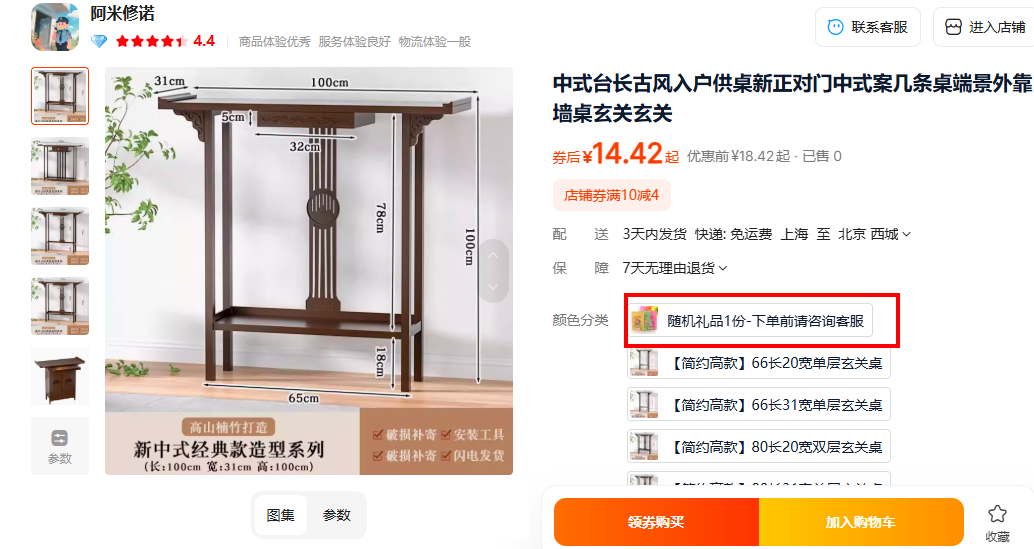Show next image with down arrow
This screenshot has height=549, width=1034.
tap(494, 287)
